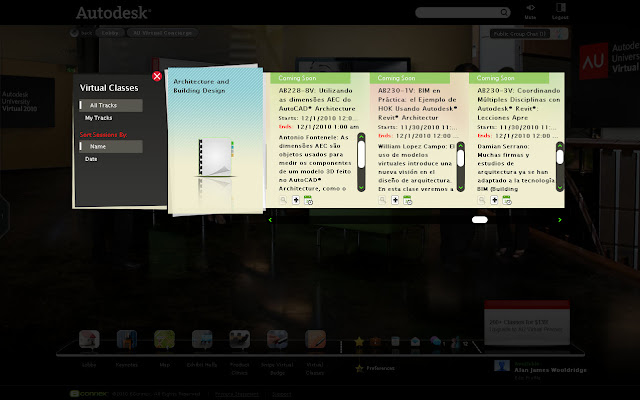Open the Architecture and Building Design track card
The height and width of the screenshot is (400, 640).
pyautogui.click(x=215, y=140)
